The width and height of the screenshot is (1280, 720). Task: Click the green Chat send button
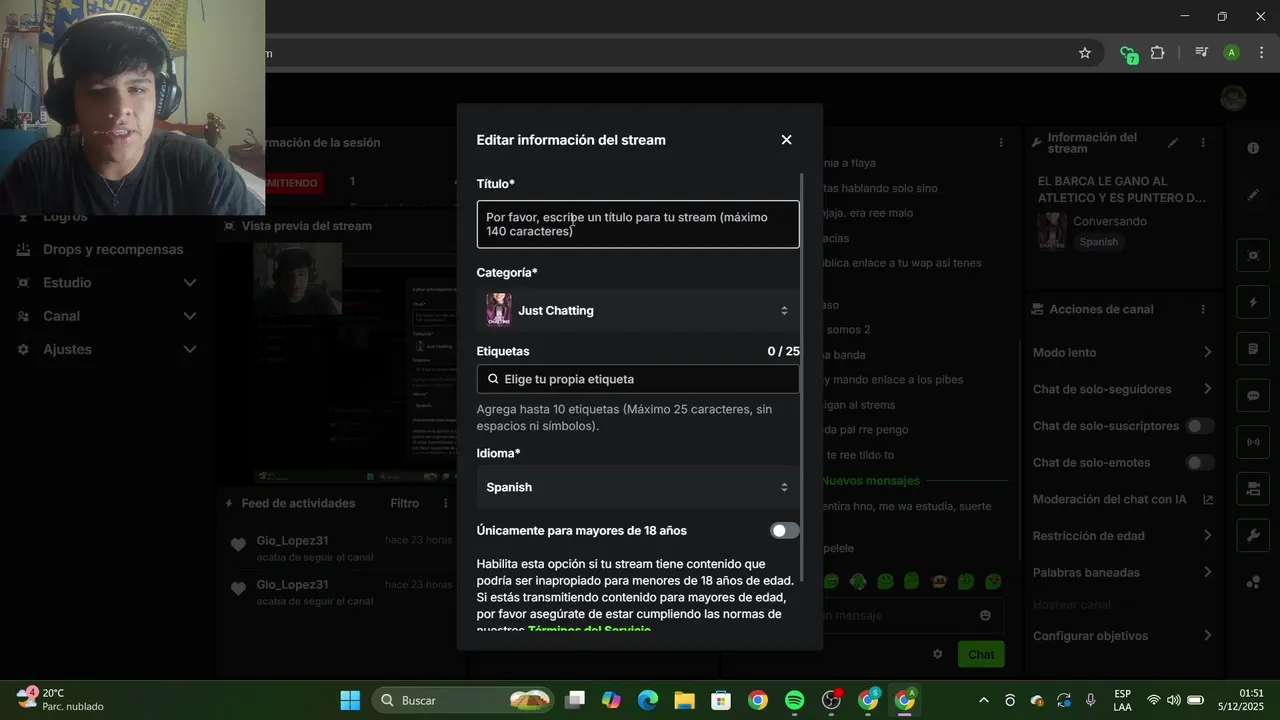[981, 654]
